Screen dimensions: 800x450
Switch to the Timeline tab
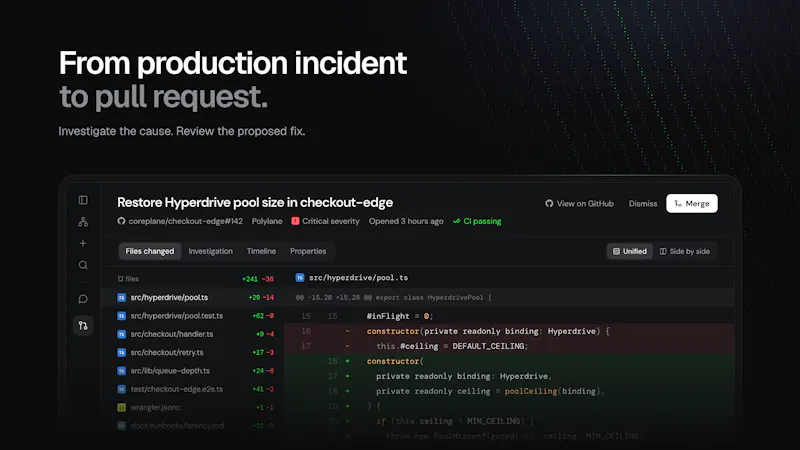(x=261, y=251)
